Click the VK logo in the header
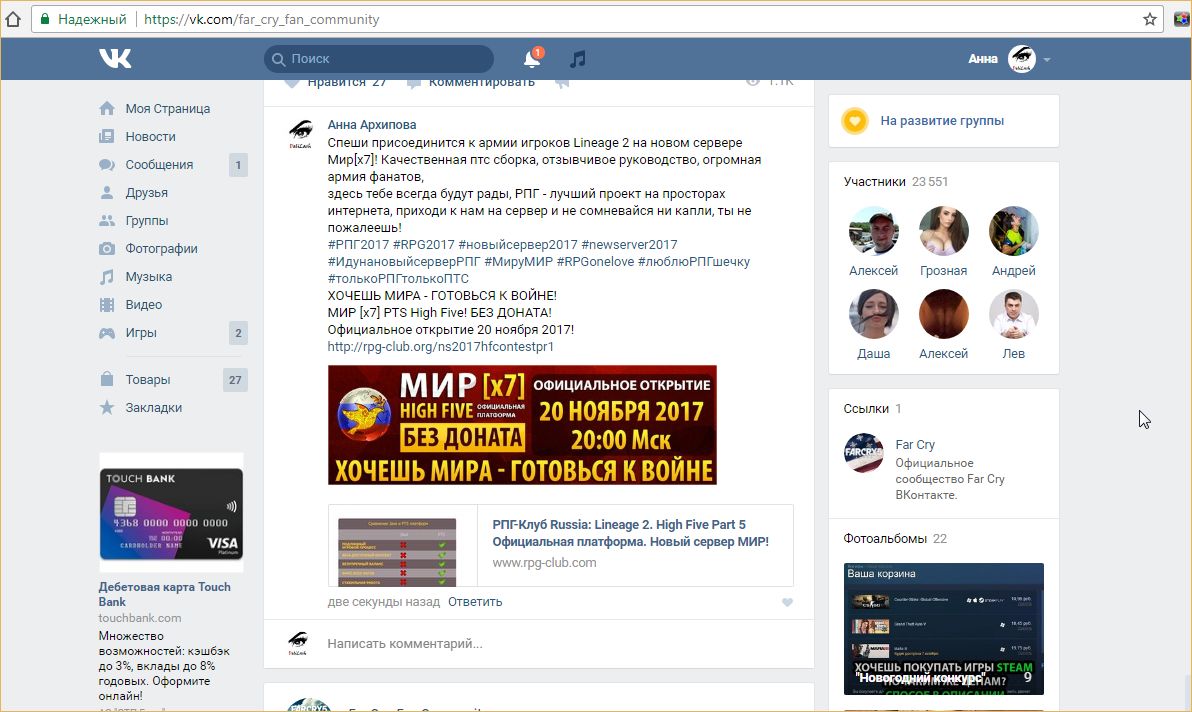 click(115, 59)
